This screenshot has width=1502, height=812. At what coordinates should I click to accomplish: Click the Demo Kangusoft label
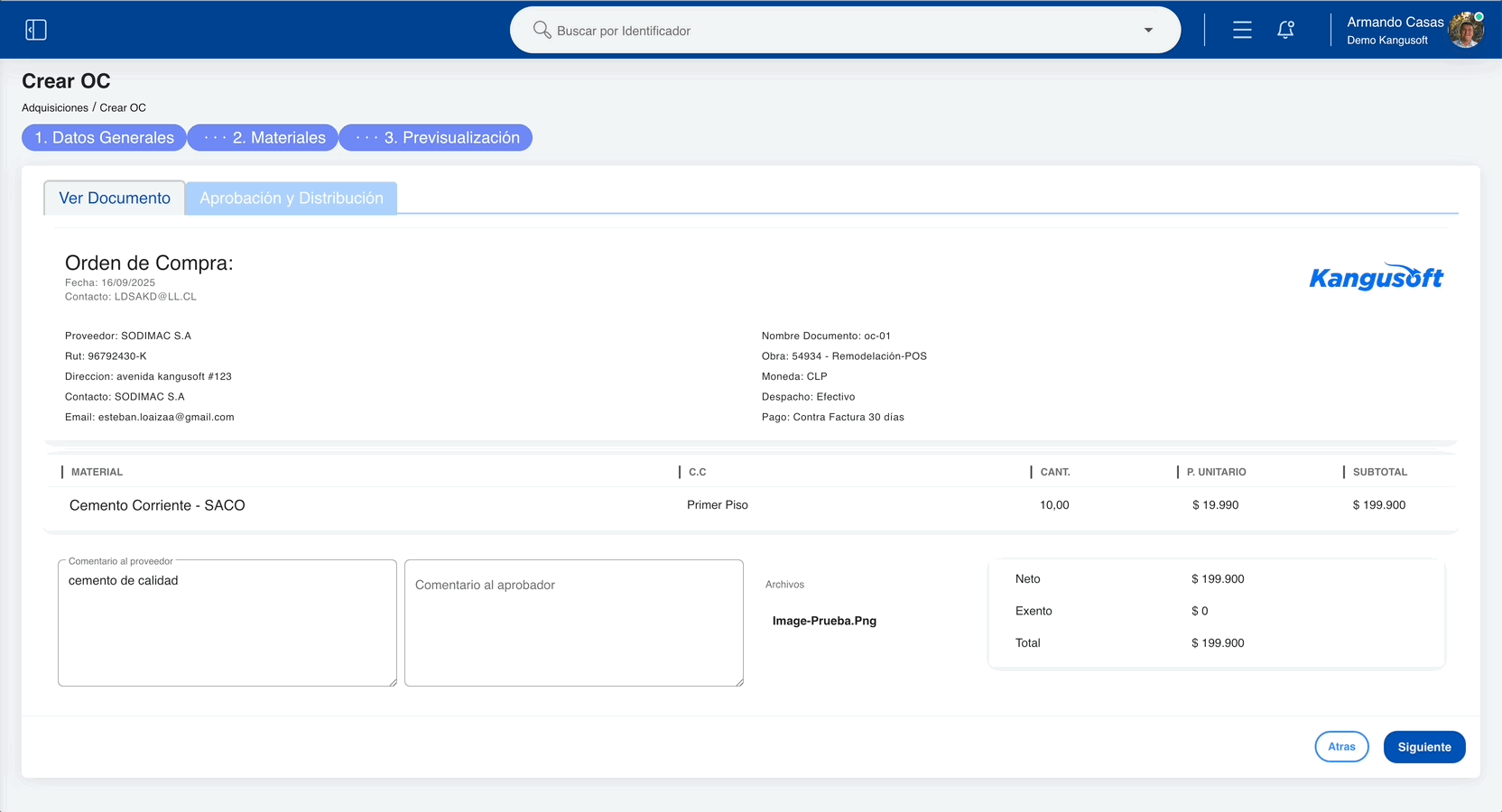(x=1387, y=41)
